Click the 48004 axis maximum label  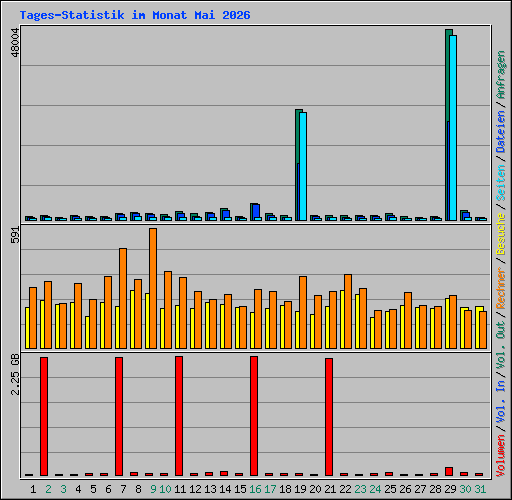coord(15,42)
